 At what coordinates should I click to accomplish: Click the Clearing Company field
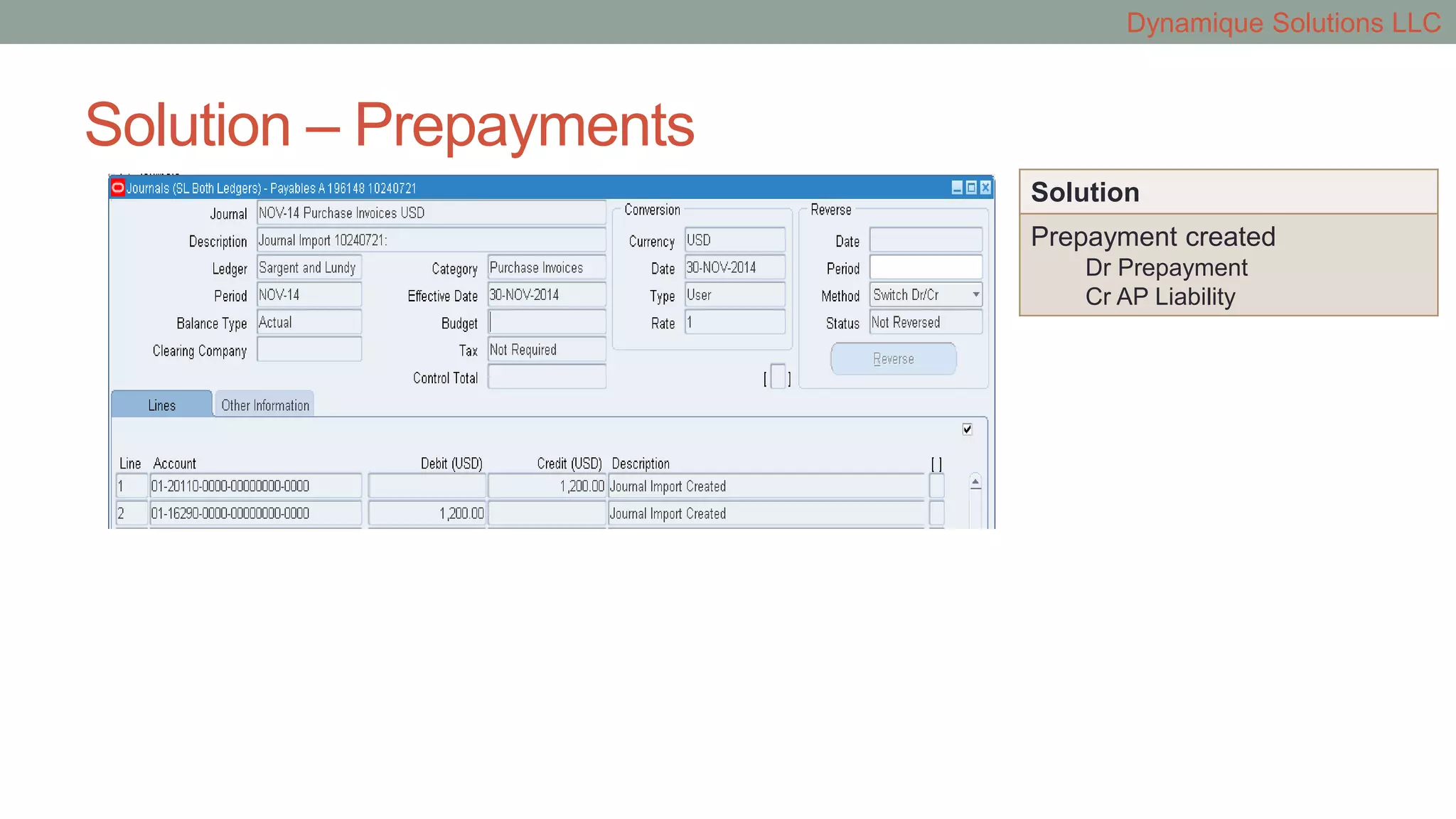tap(309, 350)
